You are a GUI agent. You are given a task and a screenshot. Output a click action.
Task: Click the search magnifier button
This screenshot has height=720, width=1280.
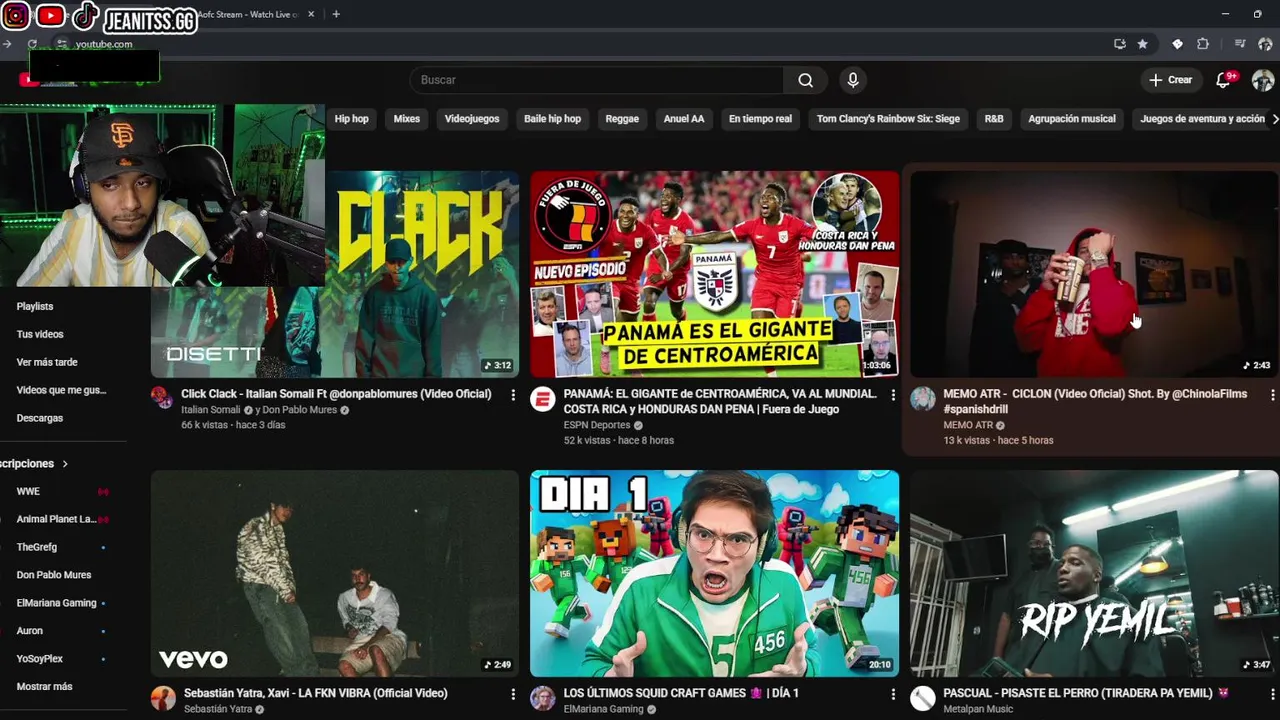805,80
